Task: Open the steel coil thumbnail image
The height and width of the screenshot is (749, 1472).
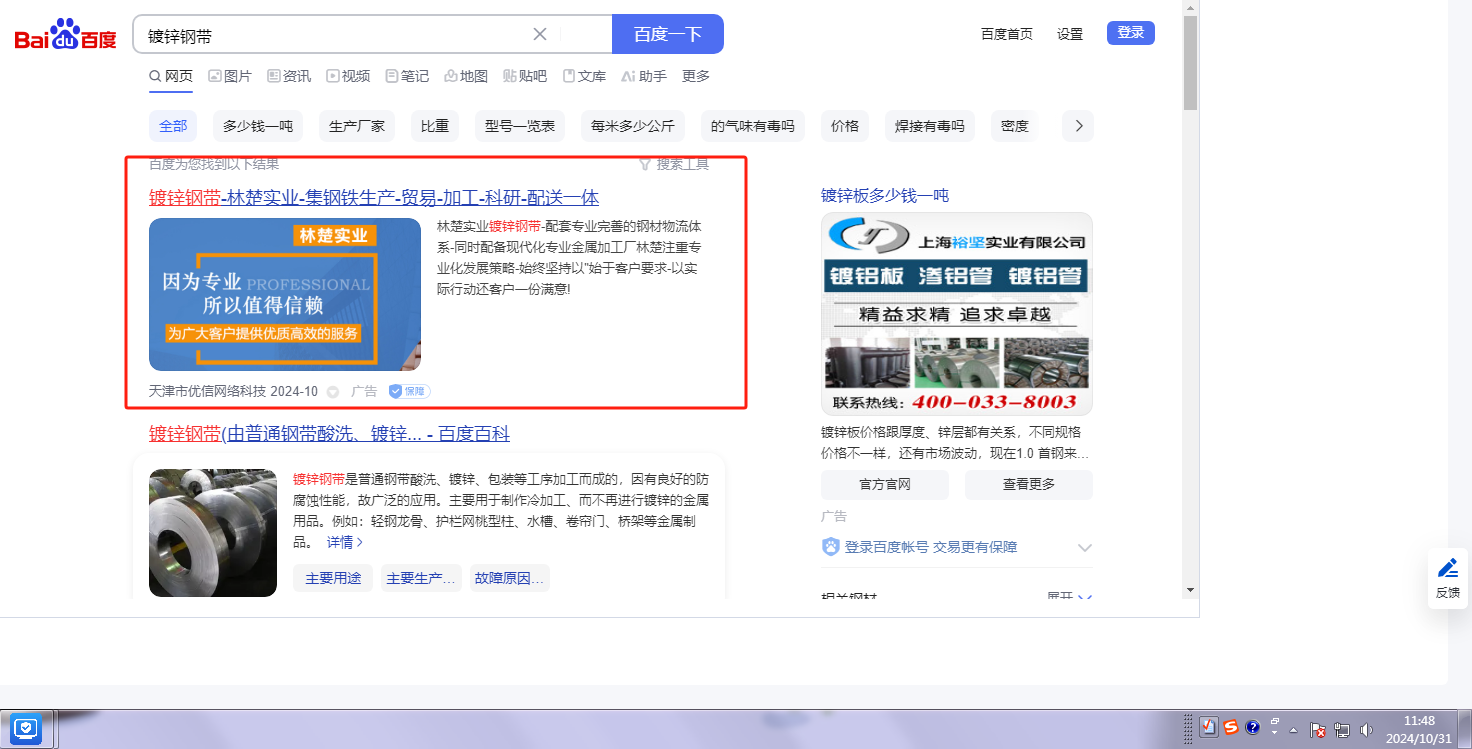Action: point(213,533)
